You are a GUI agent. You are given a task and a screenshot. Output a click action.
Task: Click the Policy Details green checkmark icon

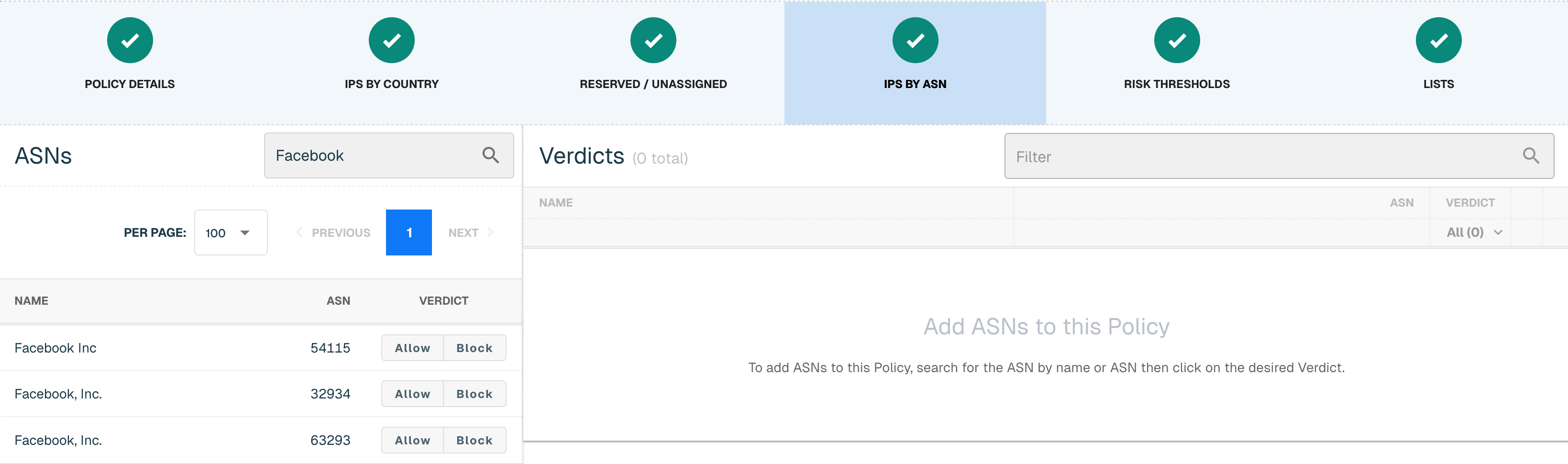tap(130, 40)
